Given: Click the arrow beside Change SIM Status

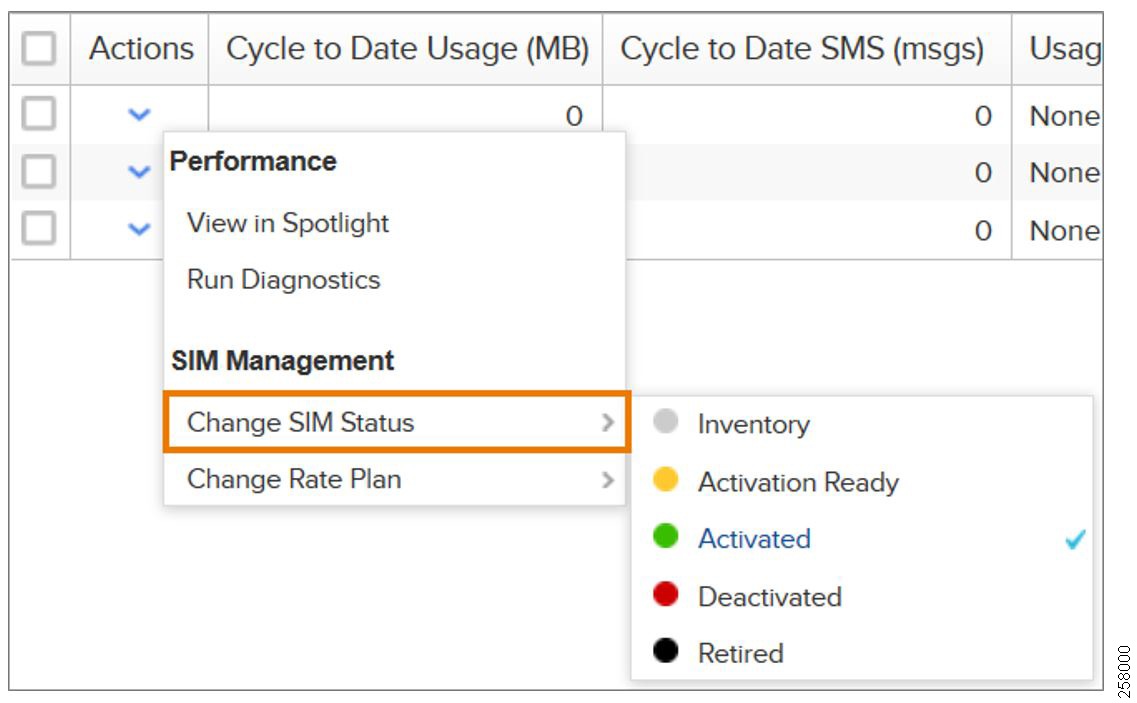Looking at the screenshot, I should click(608, 422).
